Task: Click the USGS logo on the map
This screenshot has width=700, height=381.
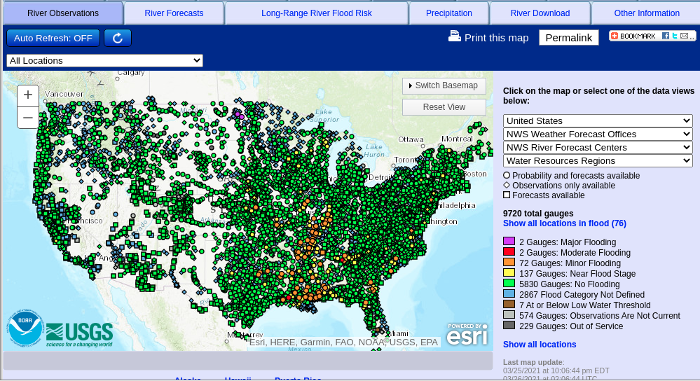Action: coord(79,335)
